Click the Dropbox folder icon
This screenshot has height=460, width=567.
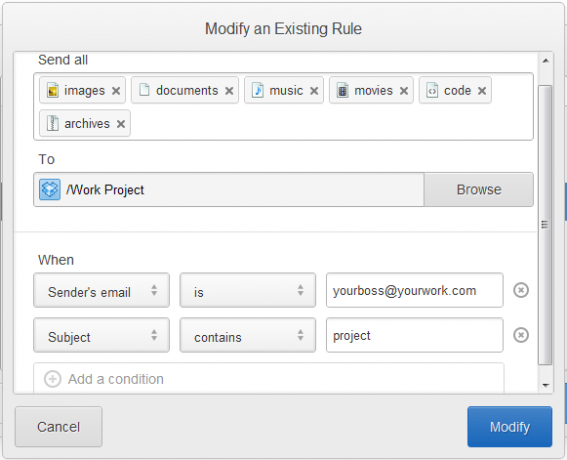[x=50, y=189]
